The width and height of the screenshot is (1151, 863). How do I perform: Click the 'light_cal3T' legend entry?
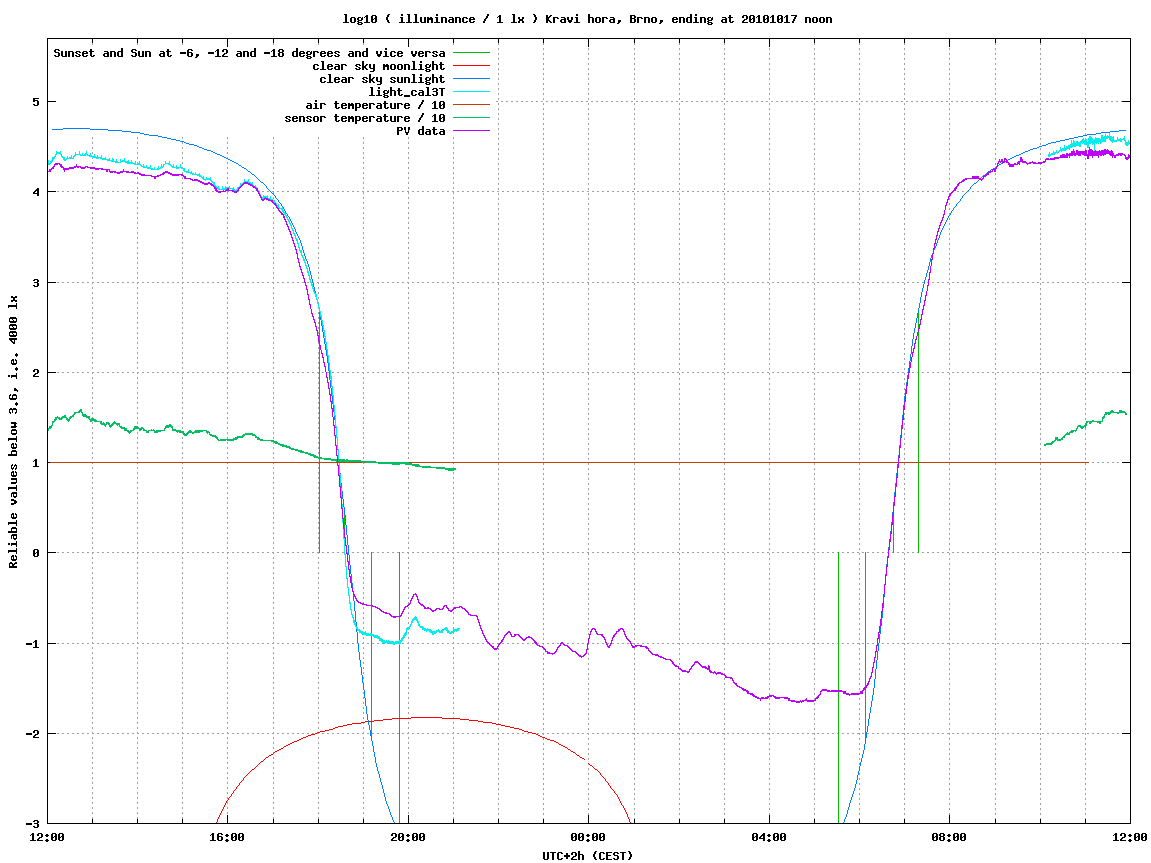coord(407,92)
